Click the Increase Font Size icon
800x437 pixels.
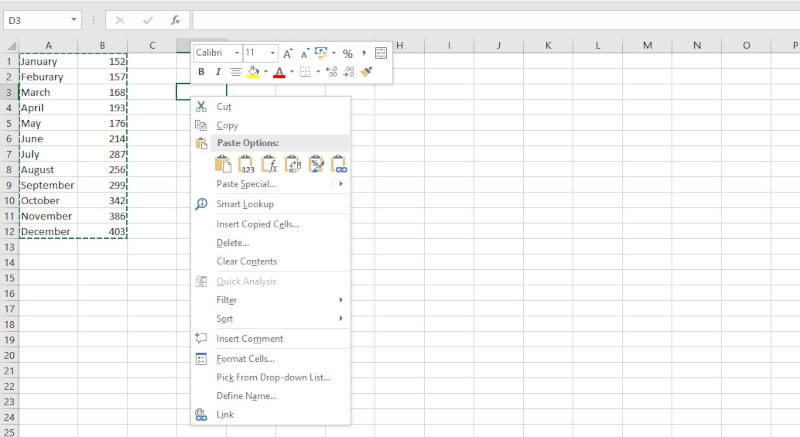click(287, 53)
